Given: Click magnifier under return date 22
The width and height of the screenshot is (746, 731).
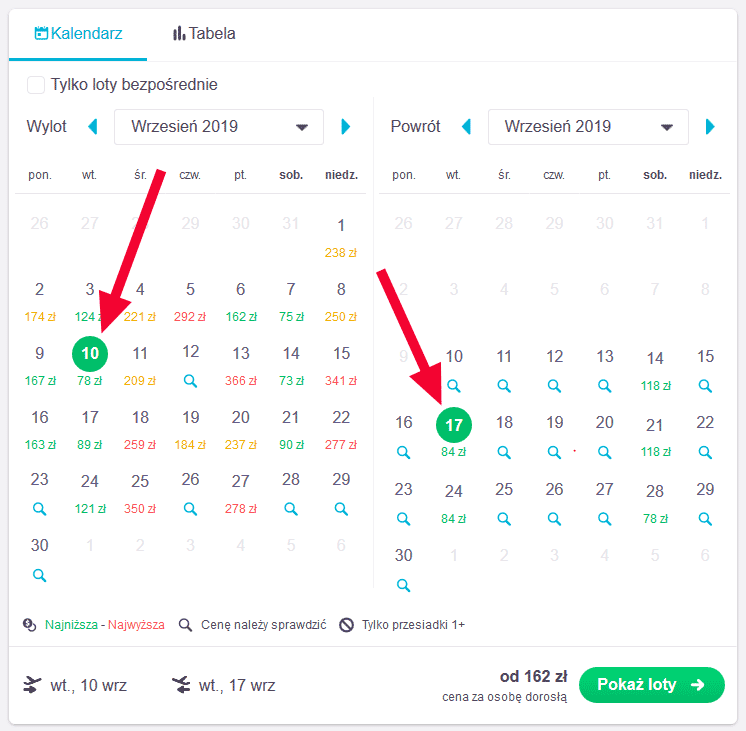Looking at the screenshot, I should 705,452.
